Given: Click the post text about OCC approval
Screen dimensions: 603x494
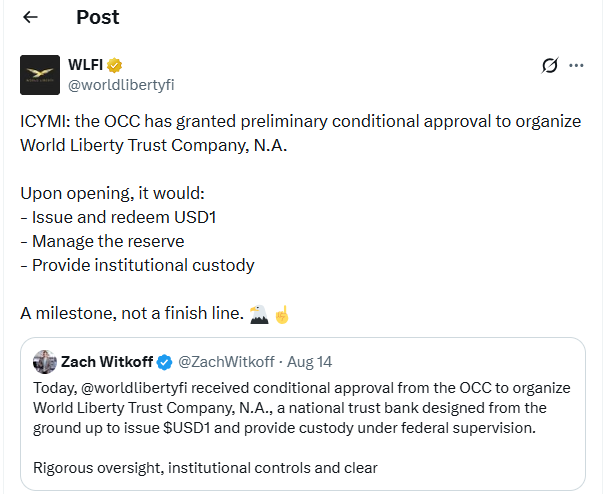Looking at the screenshot, I should tap(301, 133).
